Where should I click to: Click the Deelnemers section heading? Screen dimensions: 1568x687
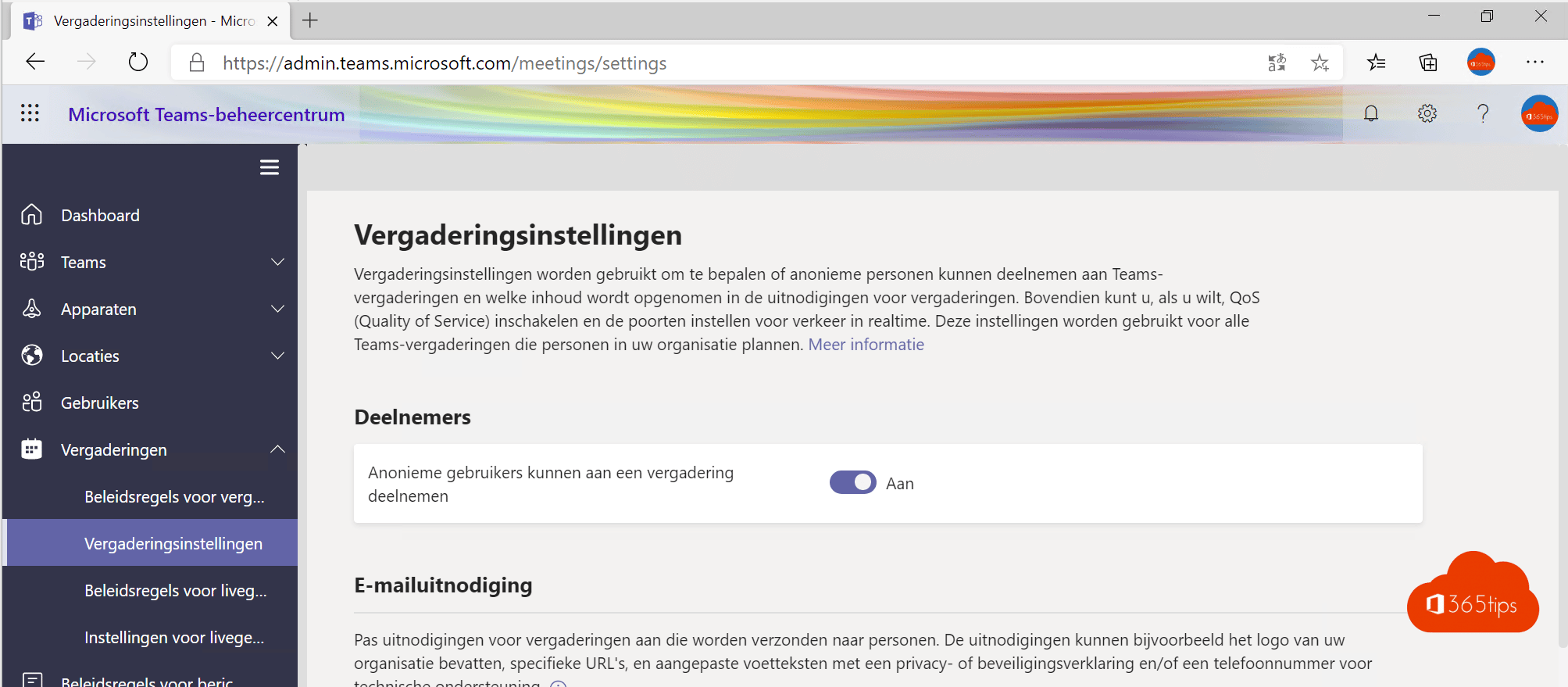point(413,417)
